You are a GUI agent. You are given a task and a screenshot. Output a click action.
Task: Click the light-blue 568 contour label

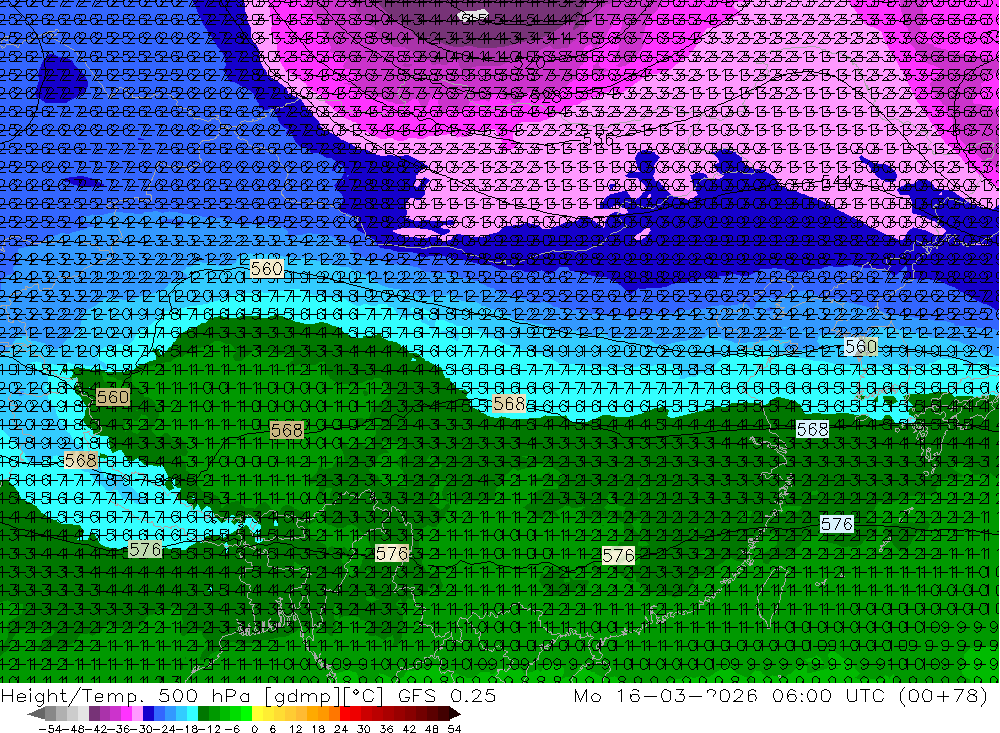(812, 429)
